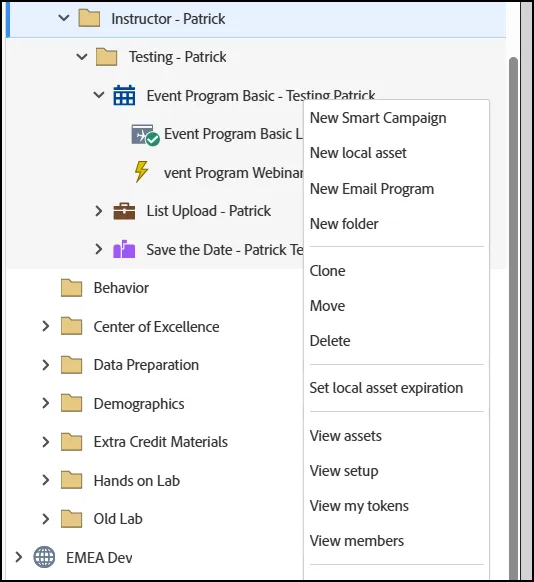Click the Testing - Patrick folder icon

[107, 57]
